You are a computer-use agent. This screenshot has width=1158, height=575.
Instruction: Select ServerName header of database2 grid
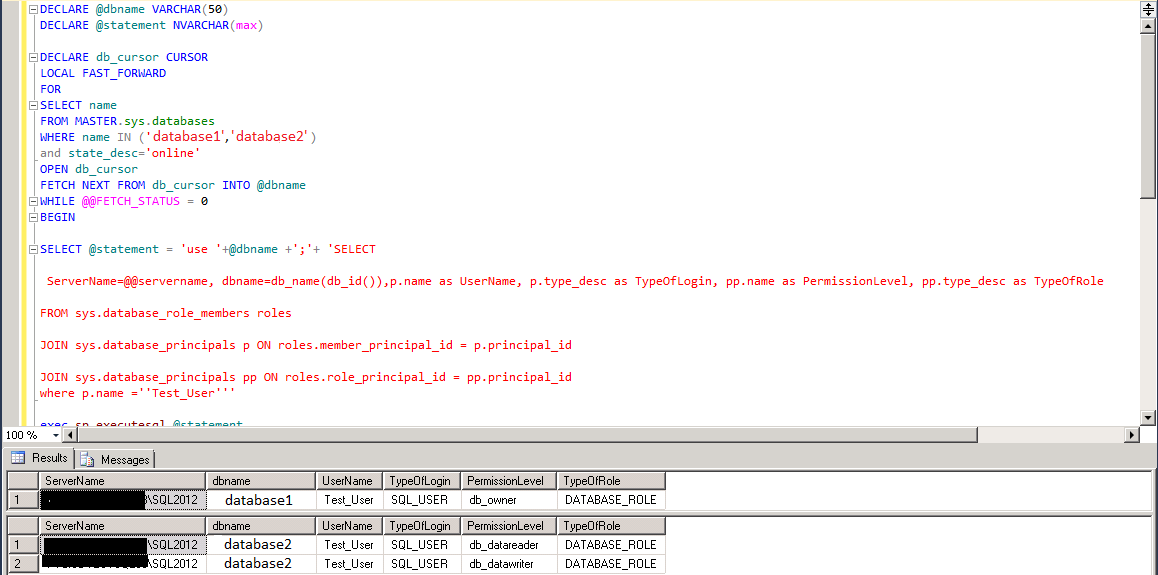pos(122,526)
